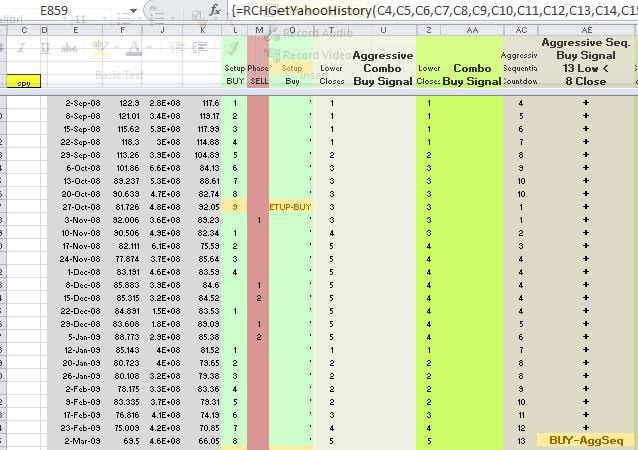Select column AC header
This screenshot has width=638, height=450.
coord(521,30)
